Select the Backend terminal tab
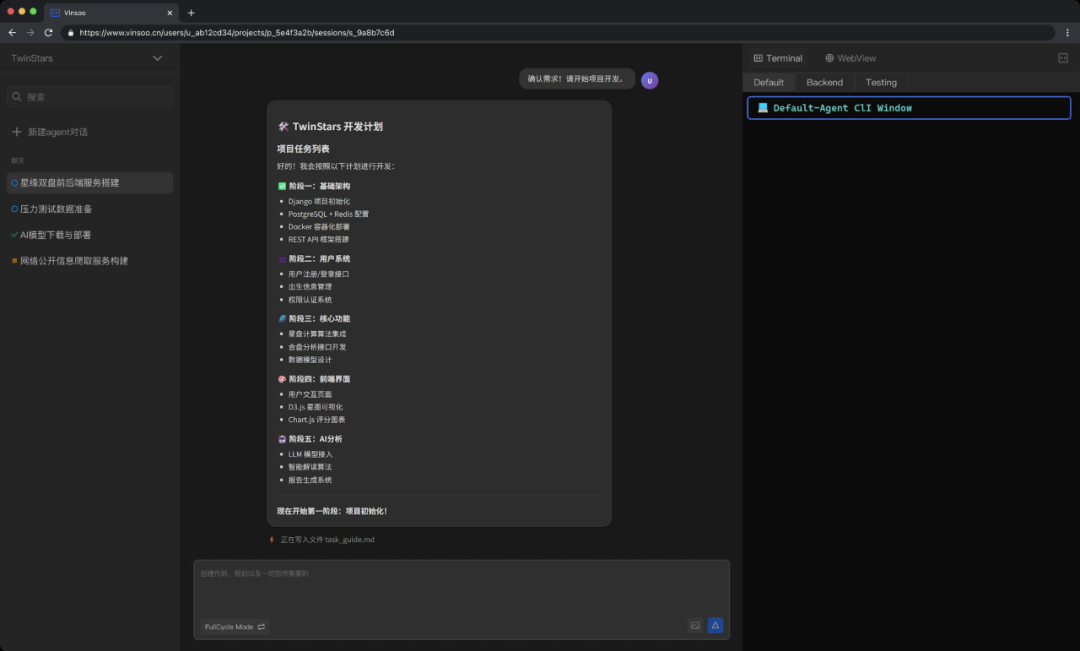Image resolution: width=1080 pixels, height=651 pixels. [x=824, y=82]
